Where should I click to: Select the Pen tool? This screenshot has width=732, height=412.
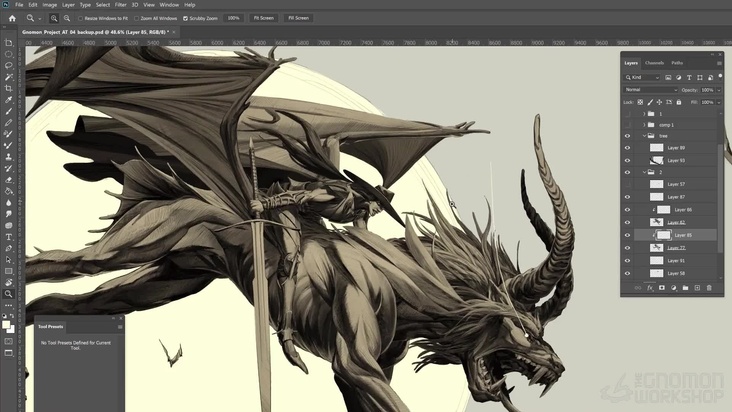click(8, 248)
